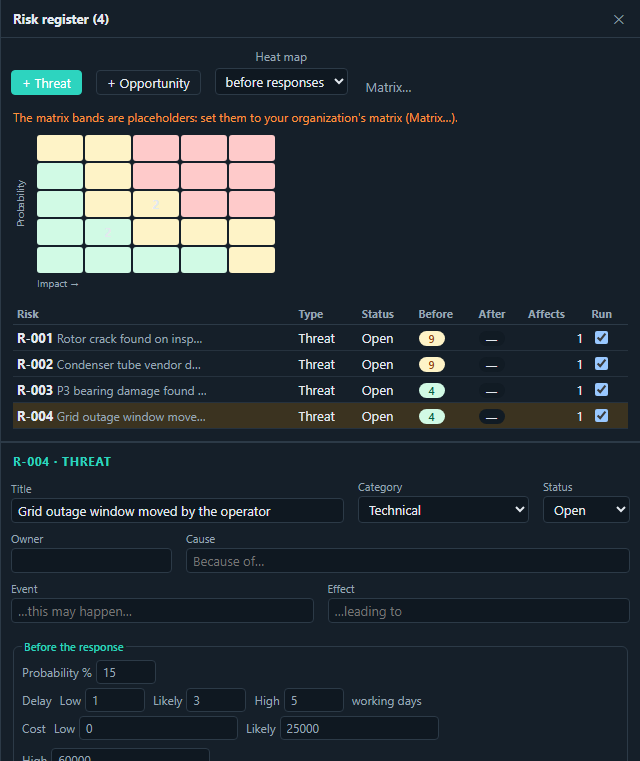Edit the Title field Grid outage window
Screen dimensions: 640x761
177,511
